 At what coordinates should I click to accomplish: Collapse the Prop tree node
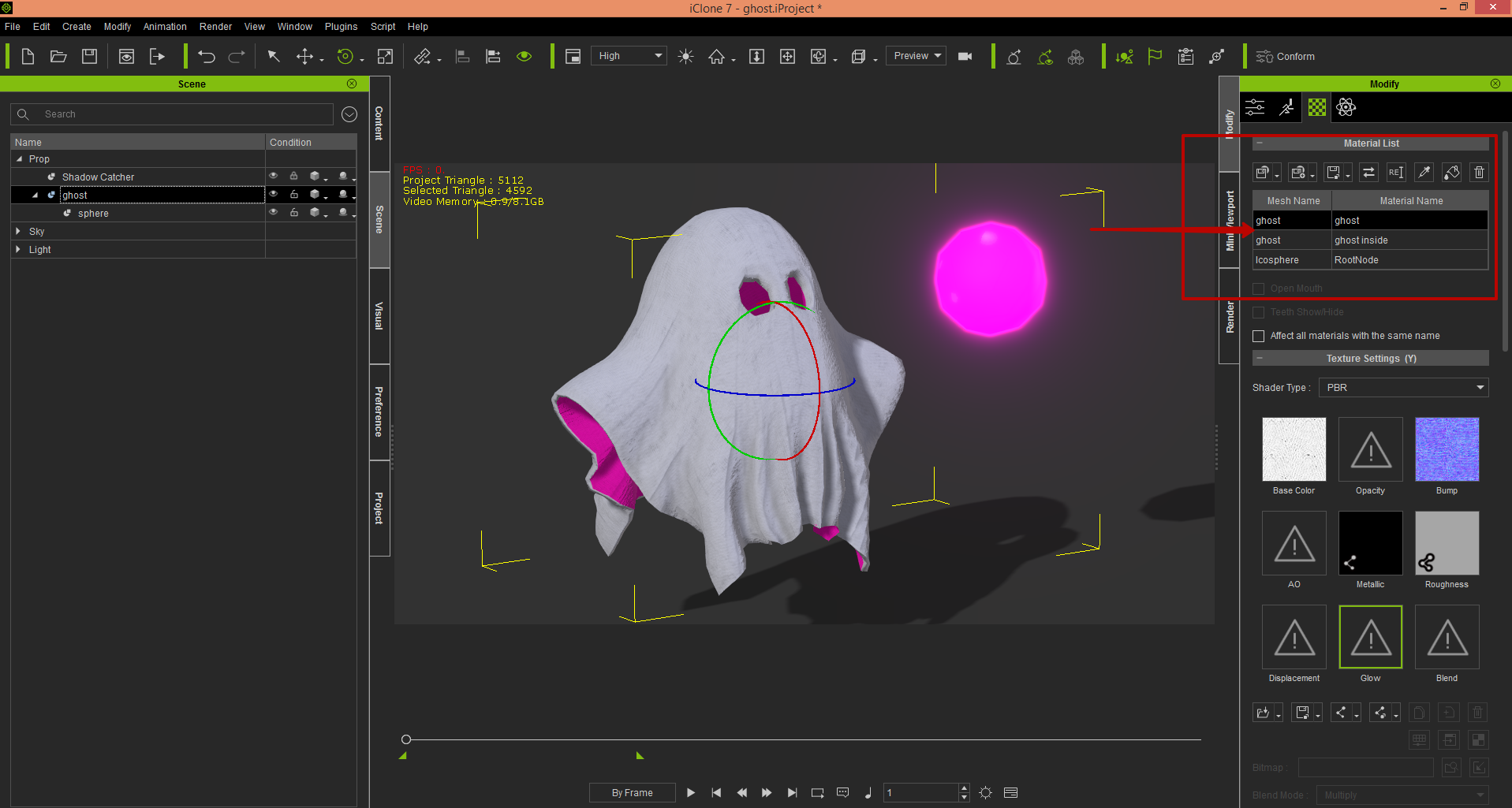click(20, 158)
